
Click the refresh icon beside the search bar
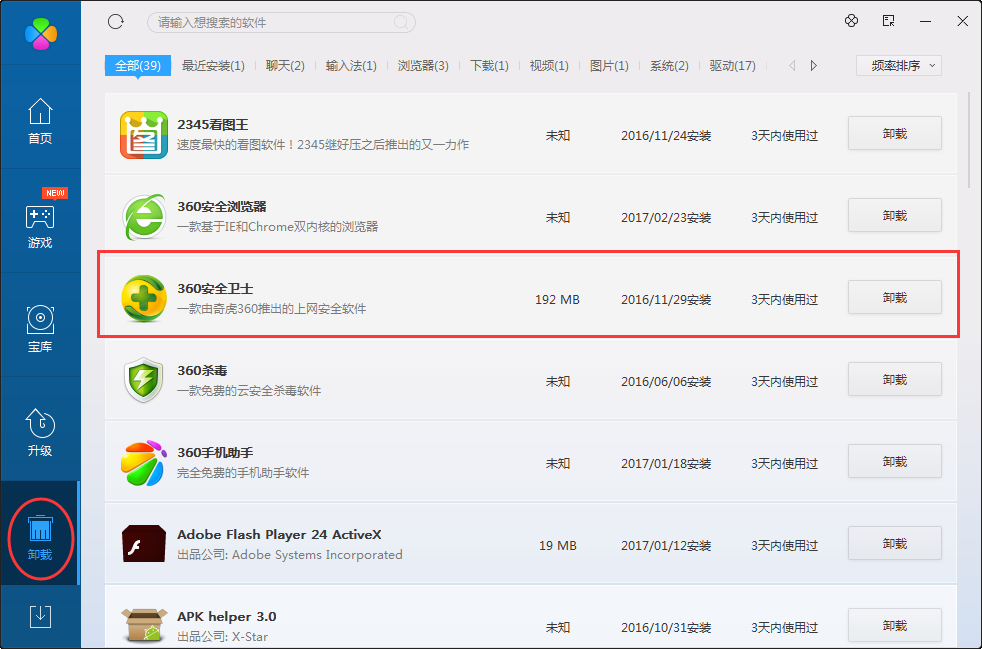(115, 21)
